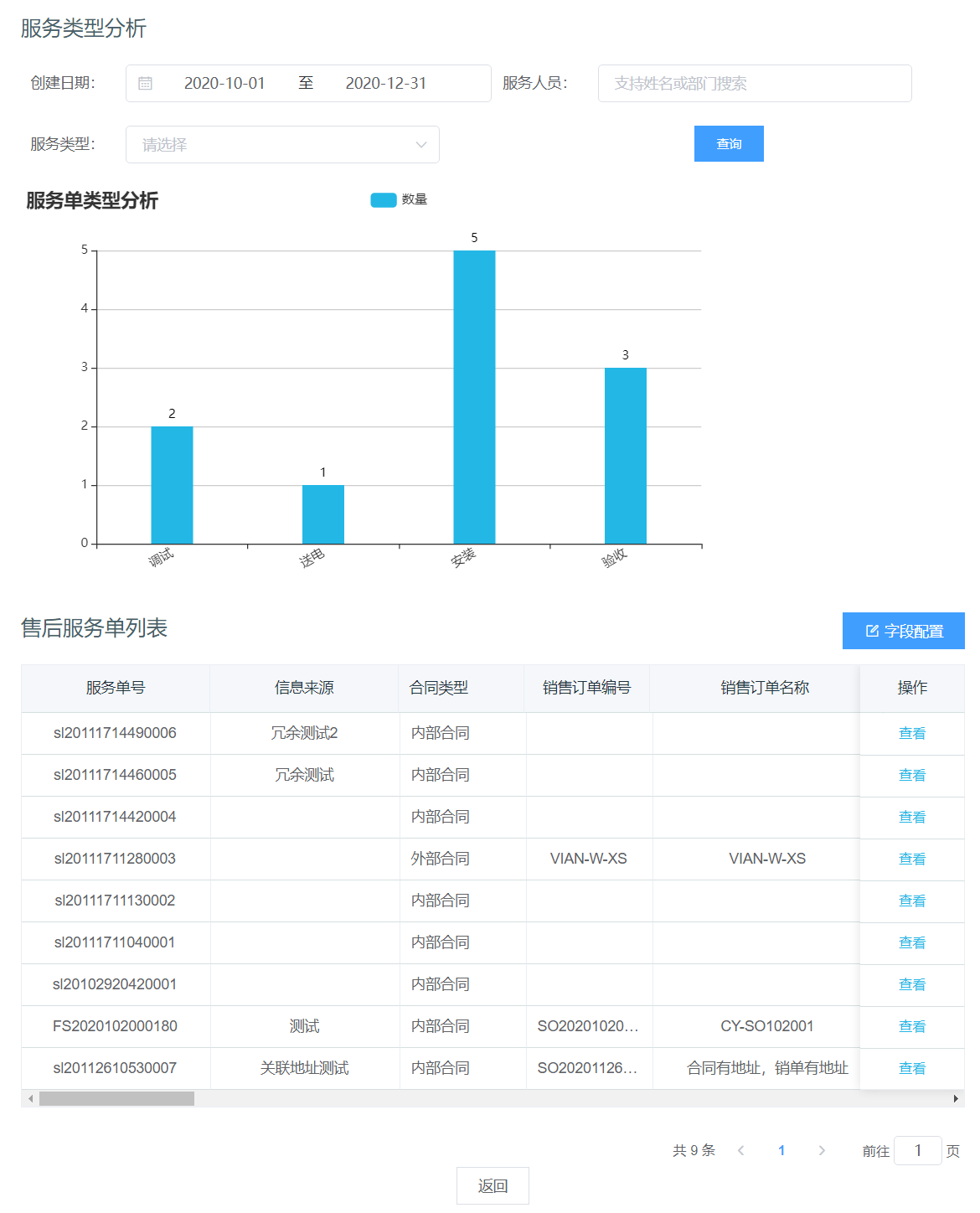The width and height of the screenshot is (980, 1213).
Task: Click the 安装 bar in the chart
Action: pyautogui.click(x=474, y=397)
